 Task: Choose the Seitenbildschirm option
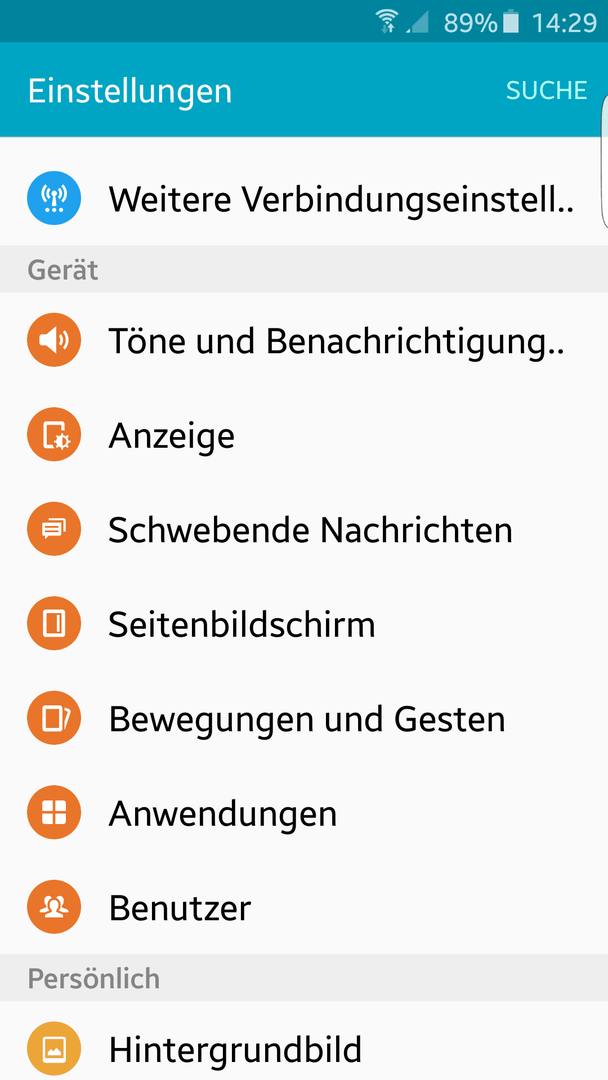[304, 624]
